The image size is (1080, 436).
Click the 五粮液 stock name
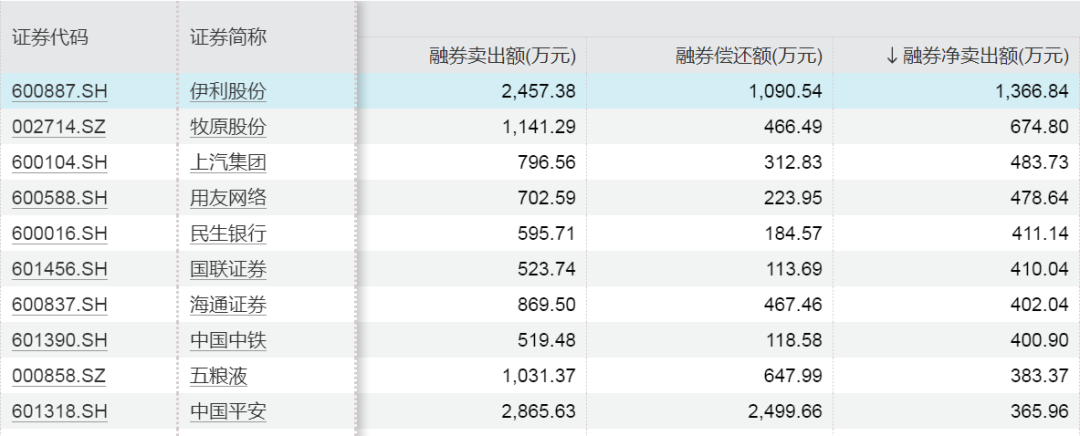[x=218, y=376]
